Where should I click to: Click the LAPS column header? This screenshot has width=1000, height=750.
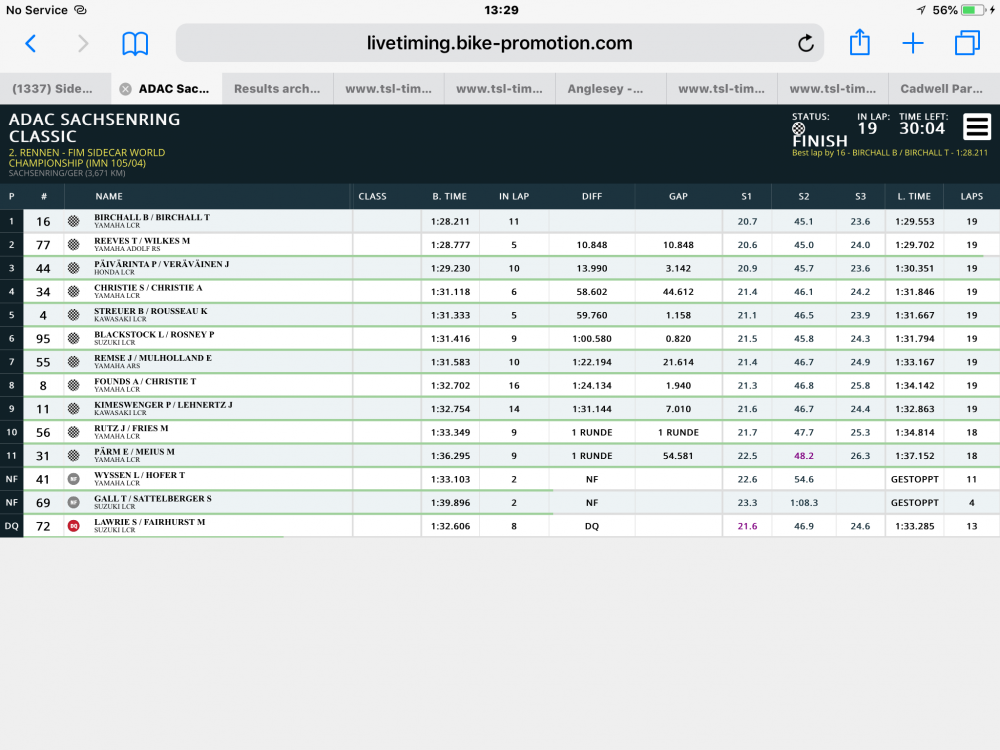pyautogui.click(x=971, y=196)
